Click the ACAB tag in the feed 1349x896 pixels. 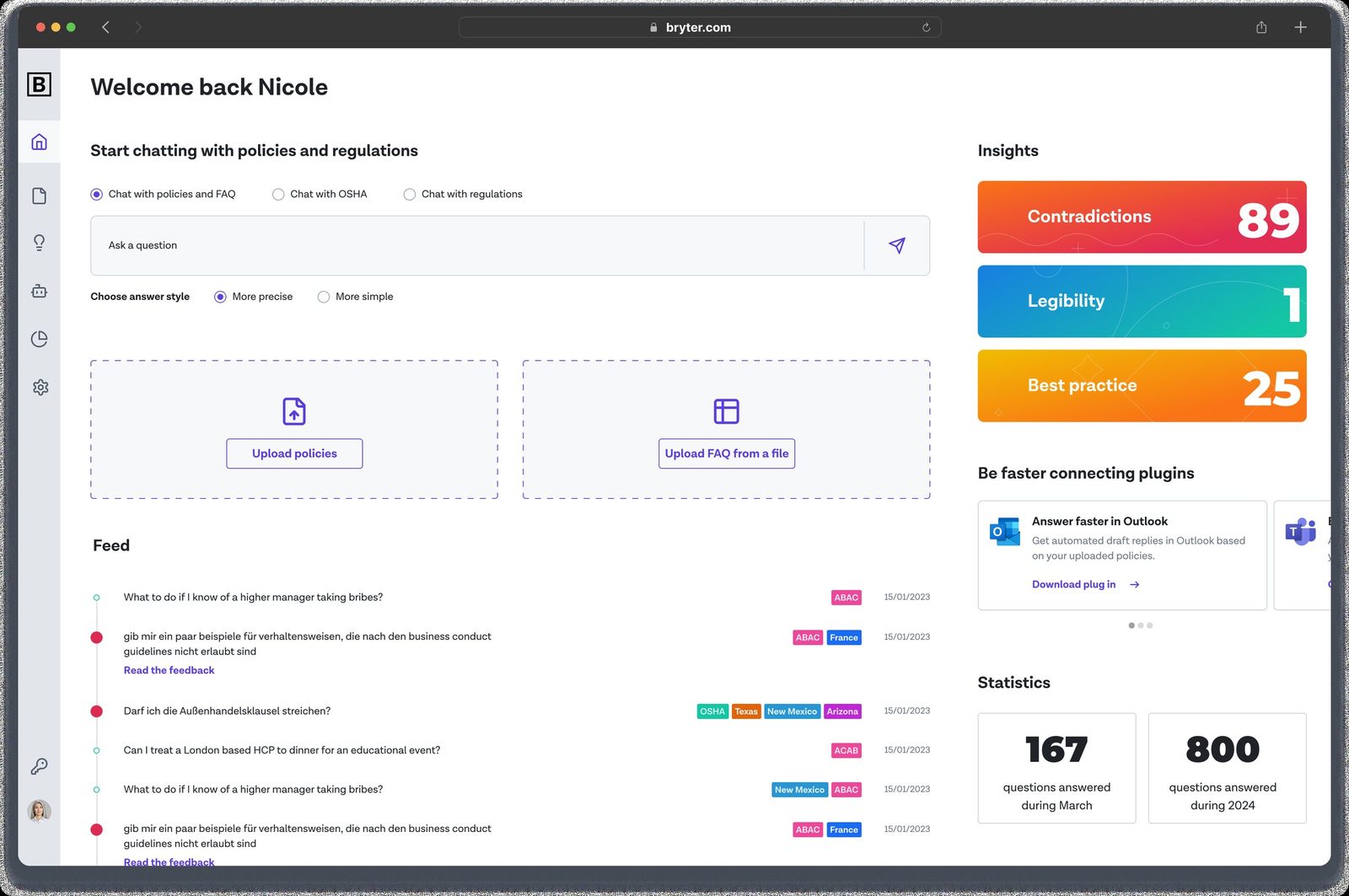846,750
